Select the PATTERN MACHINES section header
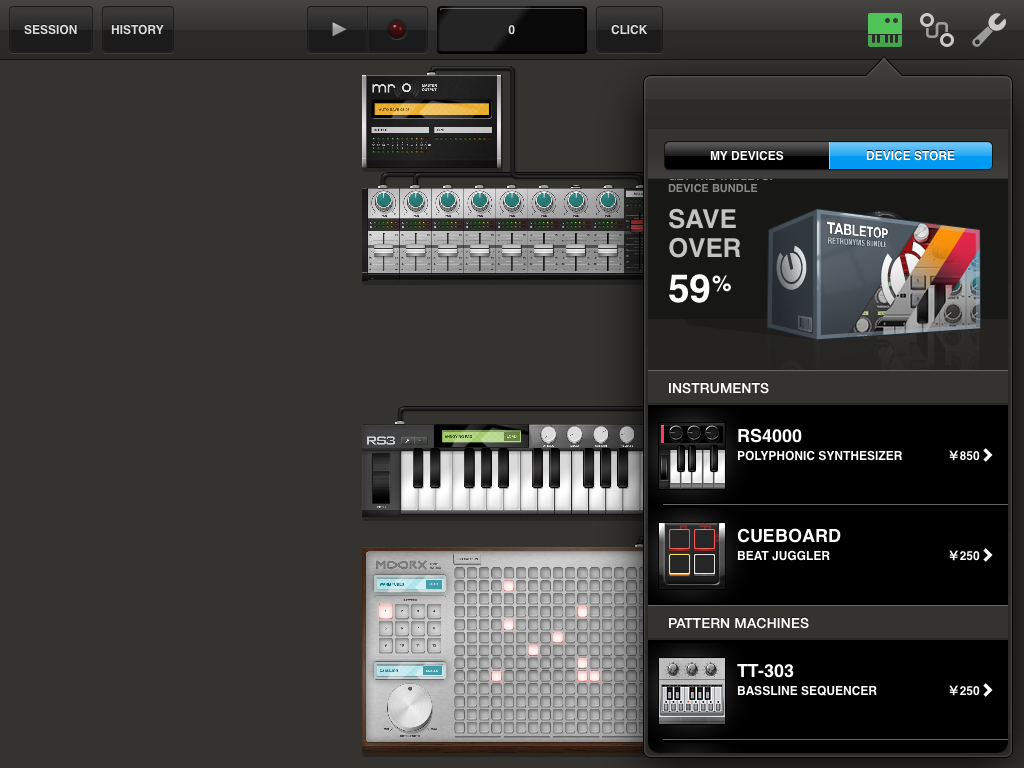Screen dimensions: 1024x768 [828, 623]
